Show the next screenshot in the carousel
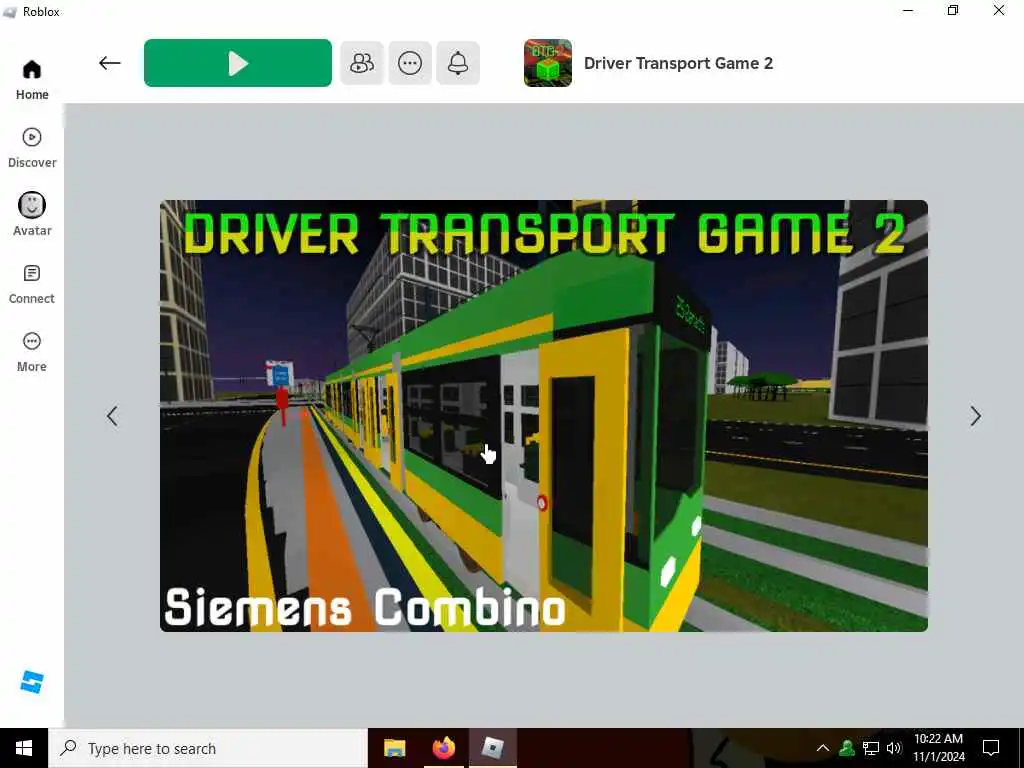 [x=975, y=416]
